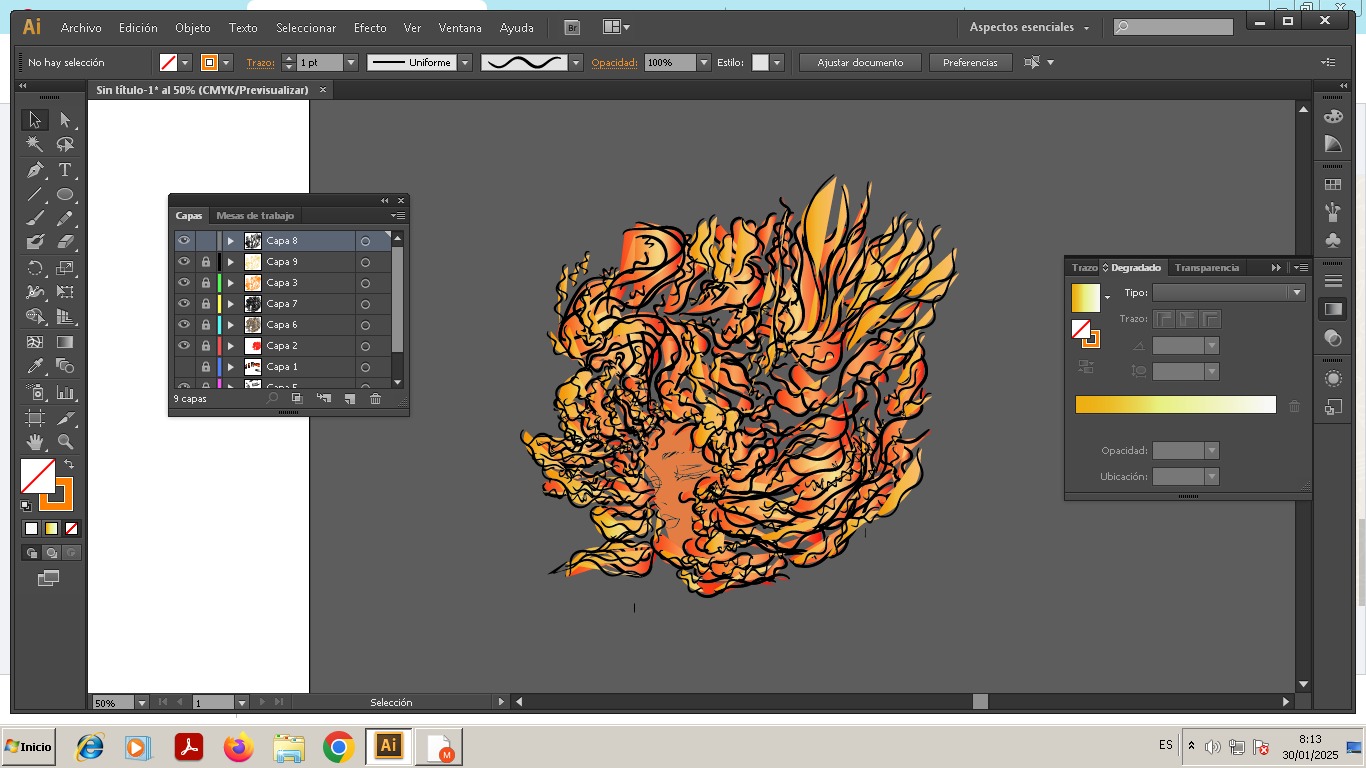This screenshot has height=768, width=1366.
Task: Hide Capa 8 layer visibility eye
Action: click(184, 241)
